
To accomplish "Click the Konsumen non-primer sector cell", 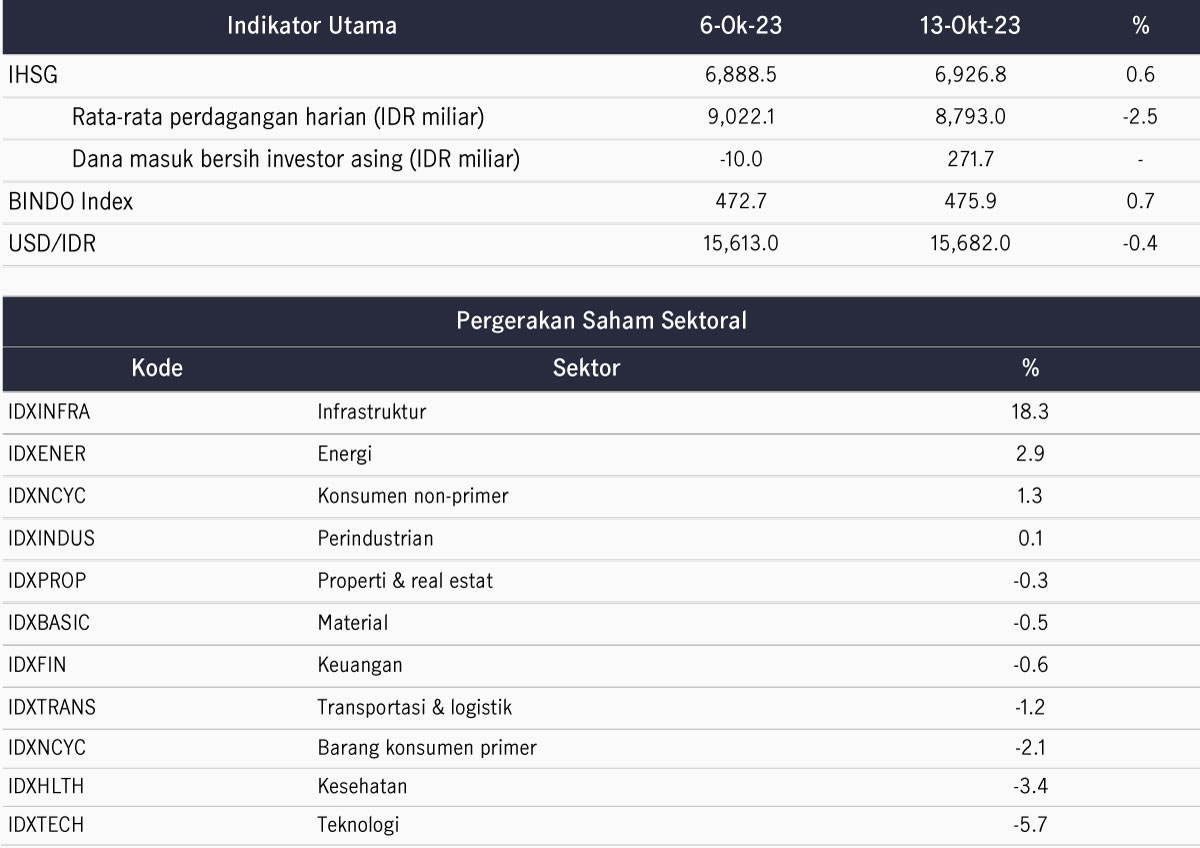I will (x=412, y=496).
